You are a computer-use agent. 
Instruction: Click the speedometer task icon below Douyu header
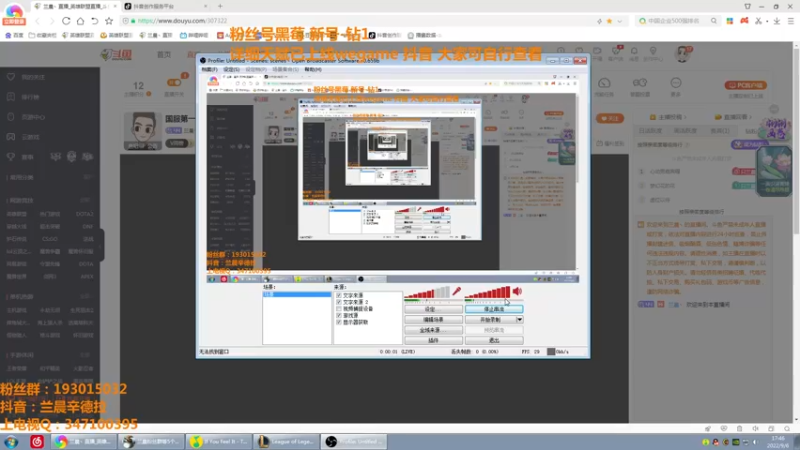tap(604, 83)
